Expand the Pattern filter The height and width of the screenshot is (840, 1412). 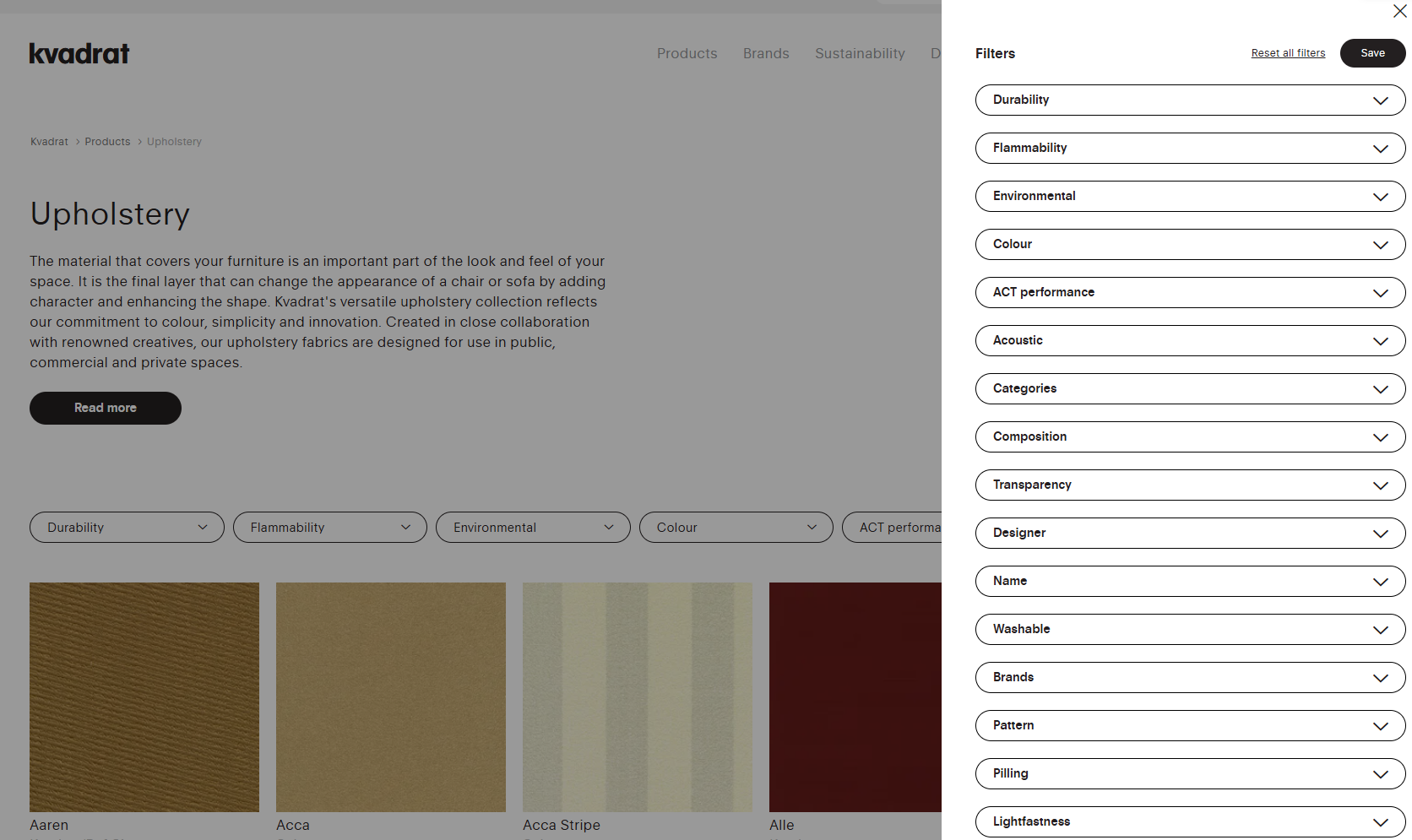pyautogui.click(x=1189, y=725)
